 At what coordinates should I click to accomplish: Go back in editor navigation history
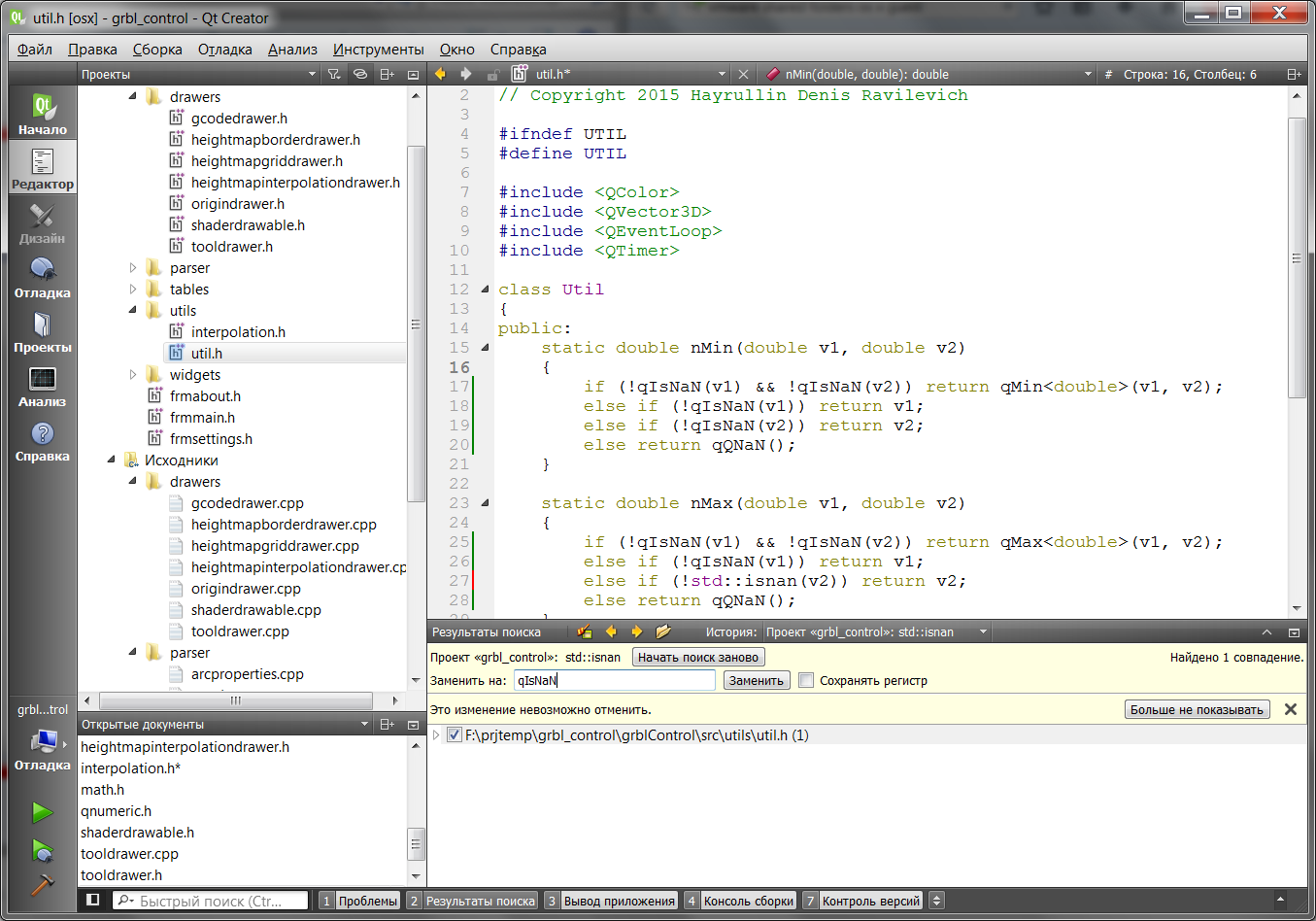point(440,74)
